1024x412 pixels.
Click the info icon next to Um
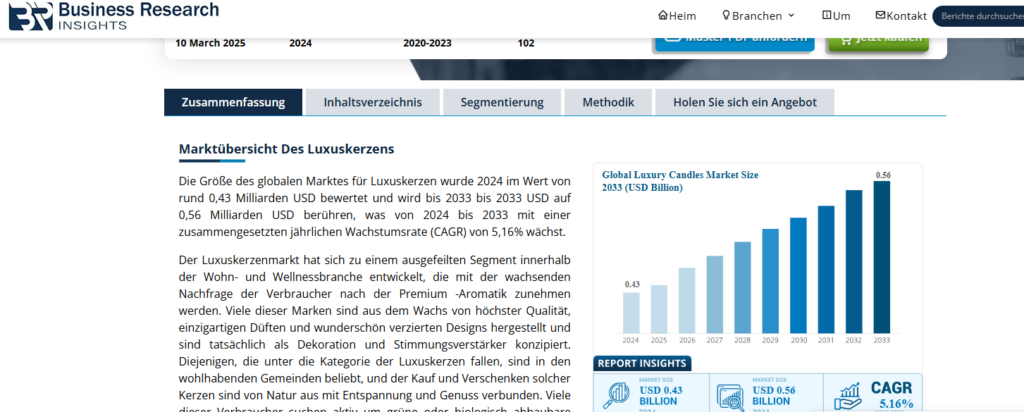(x=826, y=16)
